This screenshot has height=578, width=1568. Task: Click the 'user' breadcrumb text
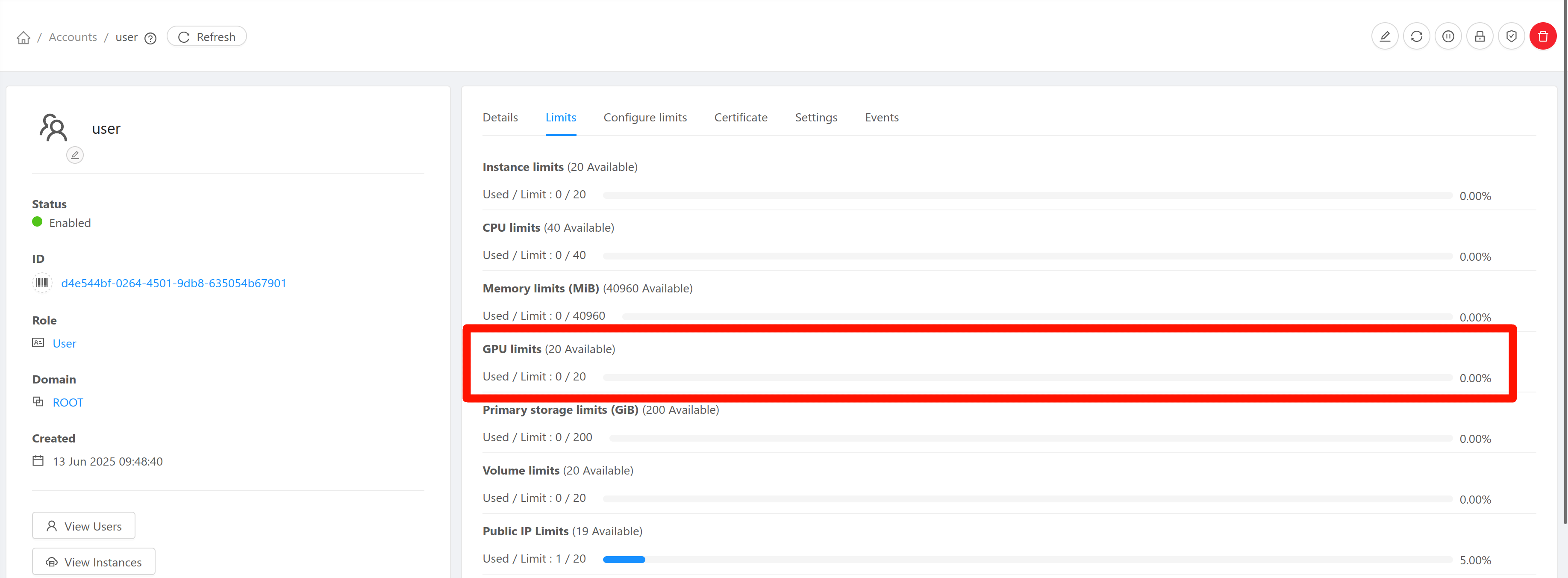(x=126, y=37)
